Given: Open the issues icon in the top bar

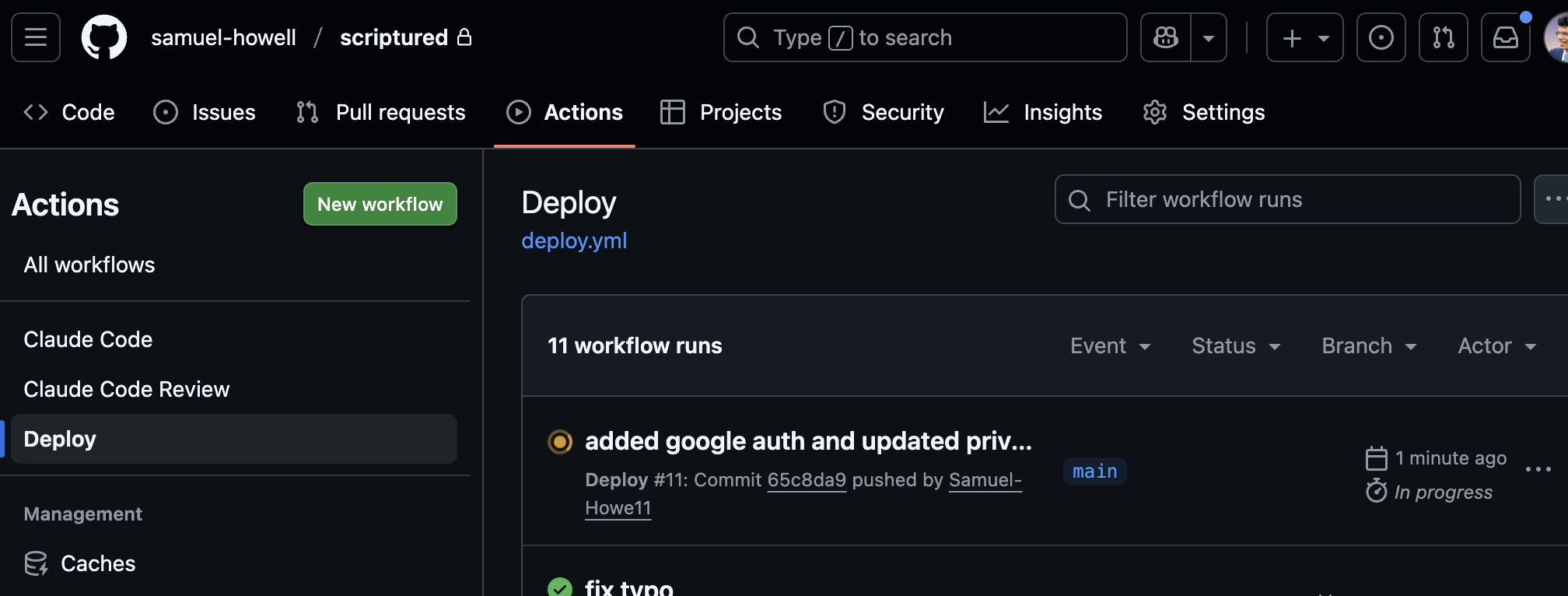Looking at the screenshot, I should click(1381, 37).
